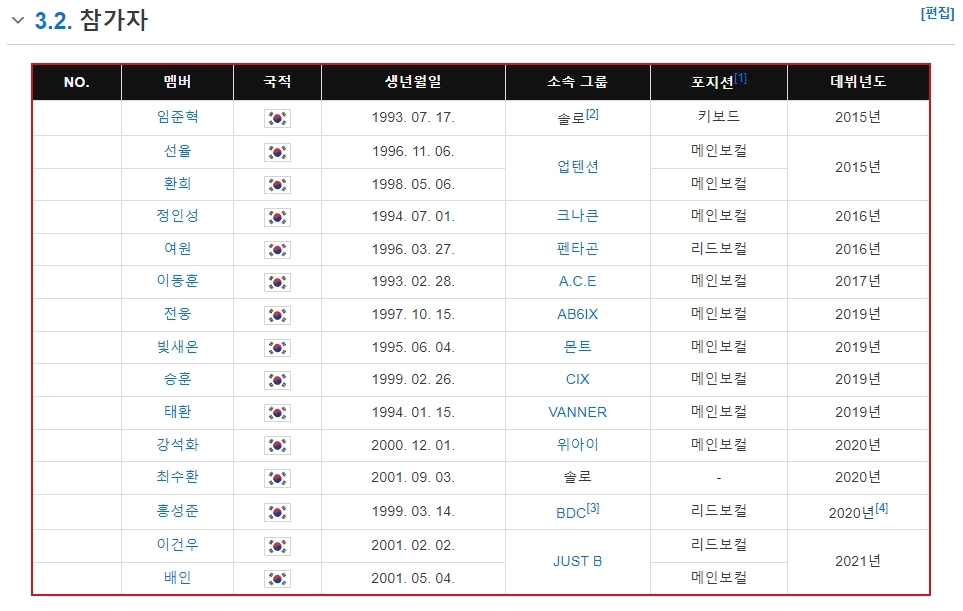Click the flag icon in 이동훈's row
The image size is (963, 611).
click(x=277, y=282)
